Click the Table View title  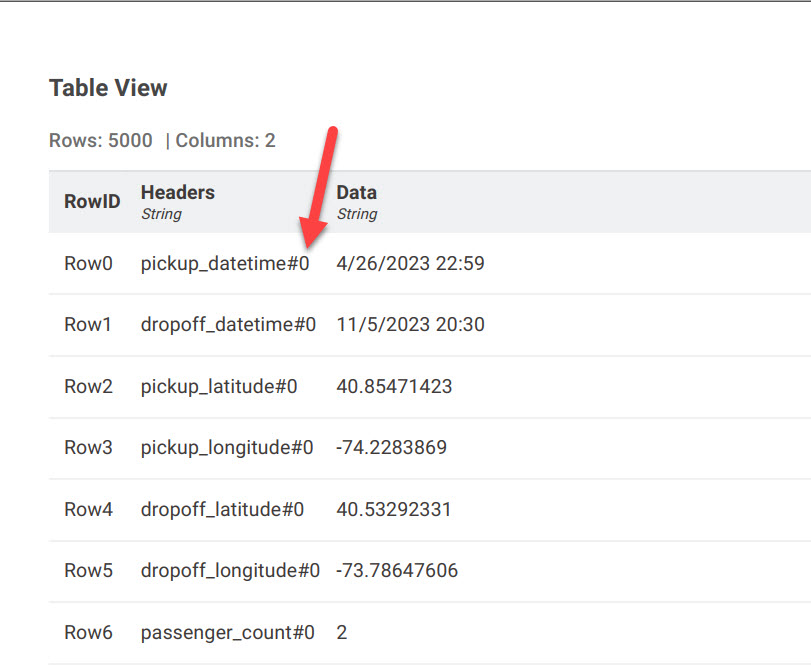(108, 88)
